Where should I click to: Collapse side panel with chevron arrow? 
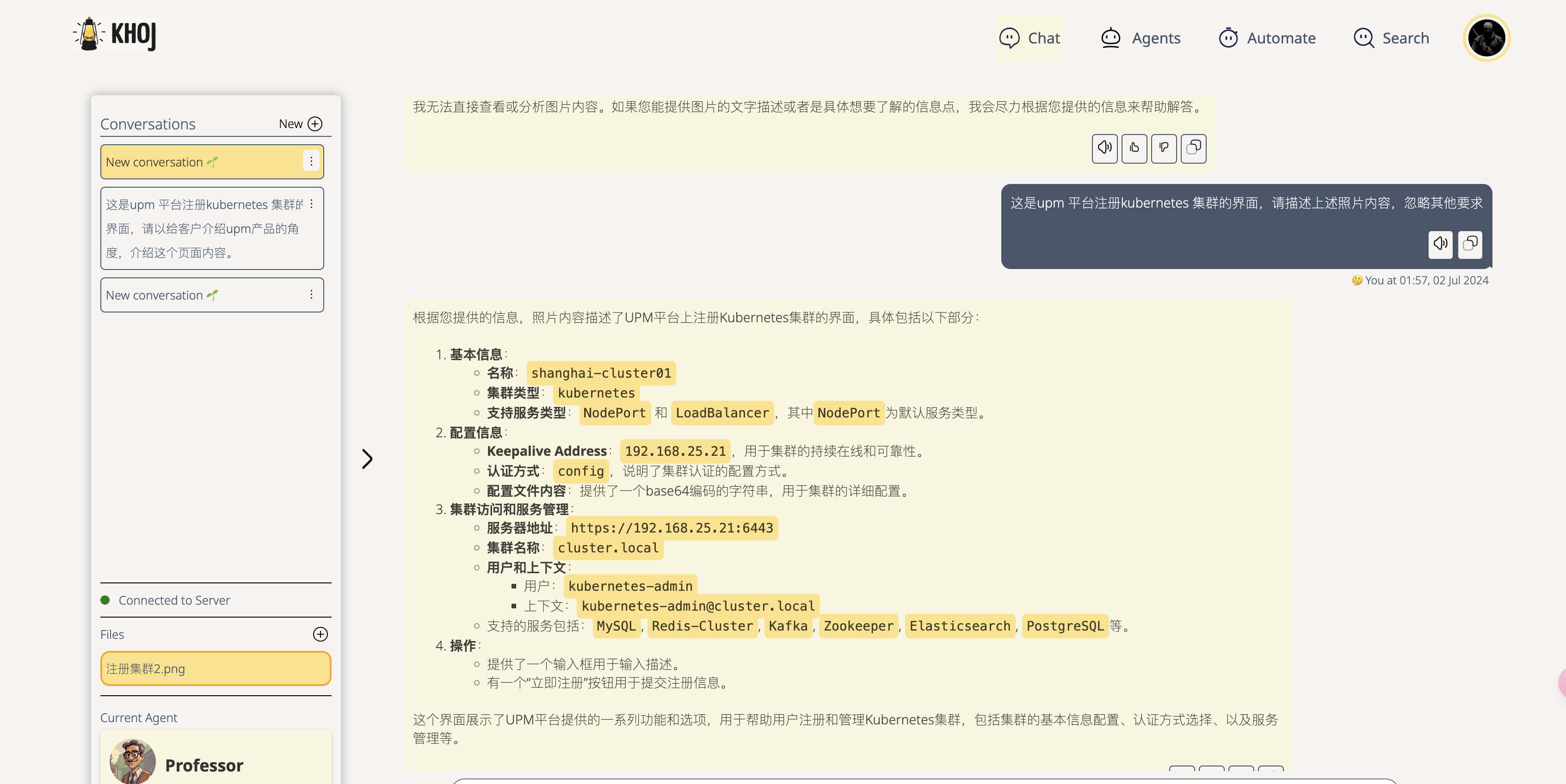coord(367,459)
